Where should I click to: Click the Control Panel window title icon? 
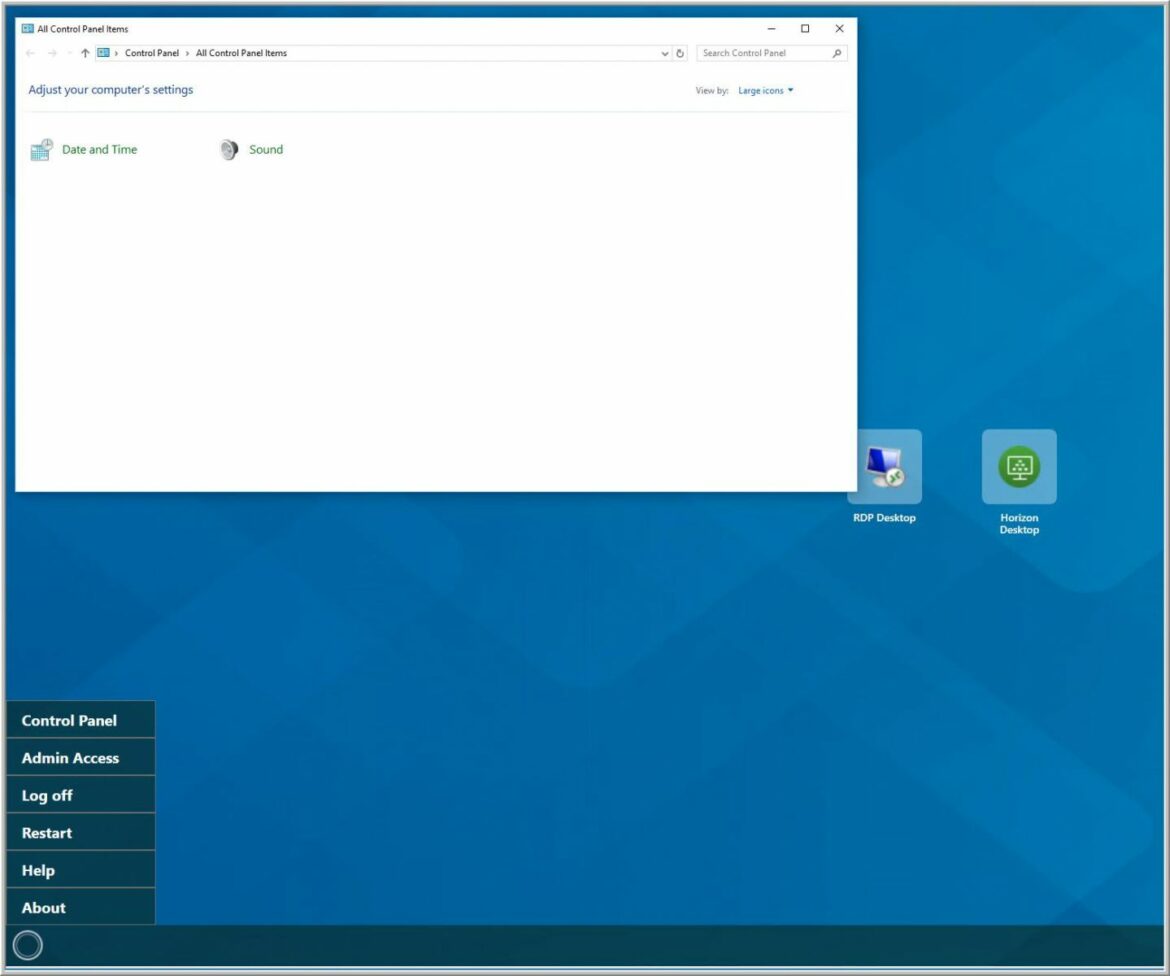pos(28,28)
